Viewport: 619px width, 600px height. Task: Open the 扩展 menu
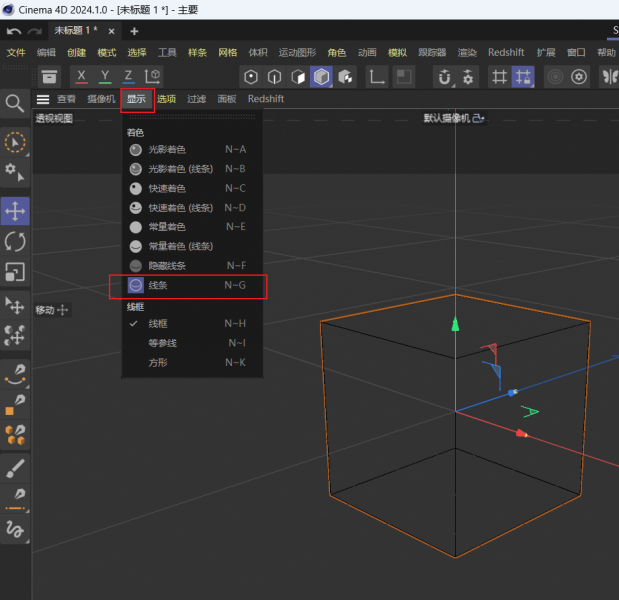pos(546,52)
